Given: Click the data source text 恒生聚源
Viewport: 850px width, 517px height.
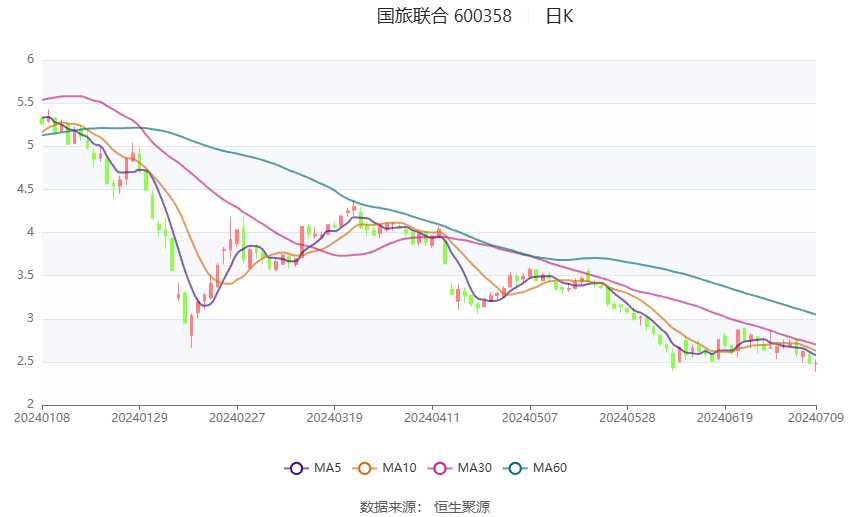Looking at the screenshot, I should 462,507.
